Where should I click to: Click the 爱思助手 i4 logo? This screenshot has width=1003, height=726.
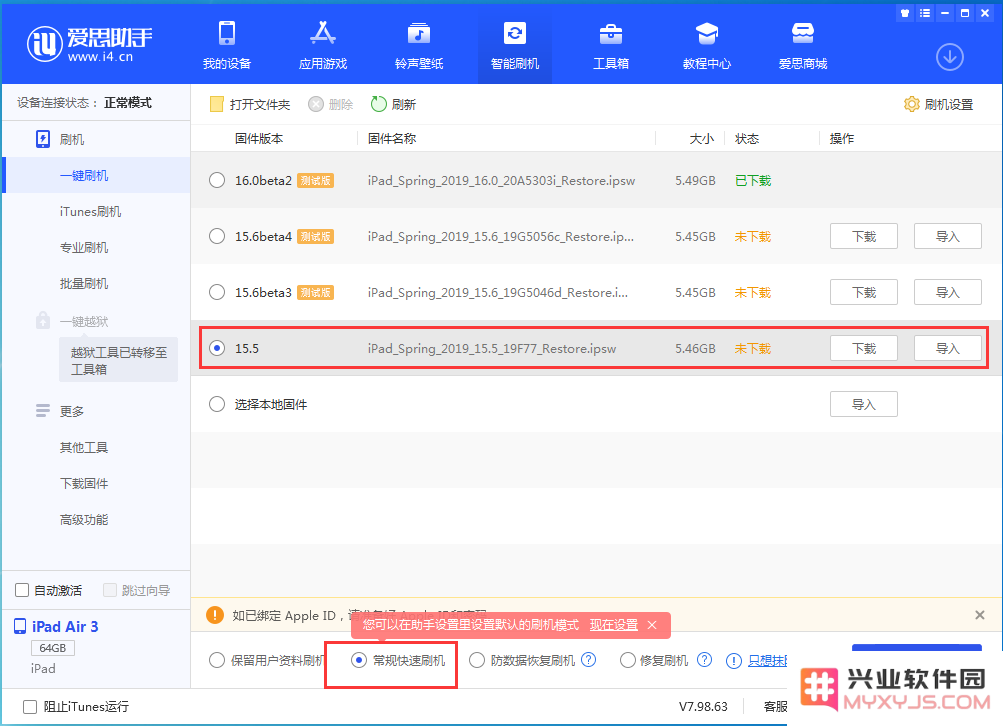[90, 44]
